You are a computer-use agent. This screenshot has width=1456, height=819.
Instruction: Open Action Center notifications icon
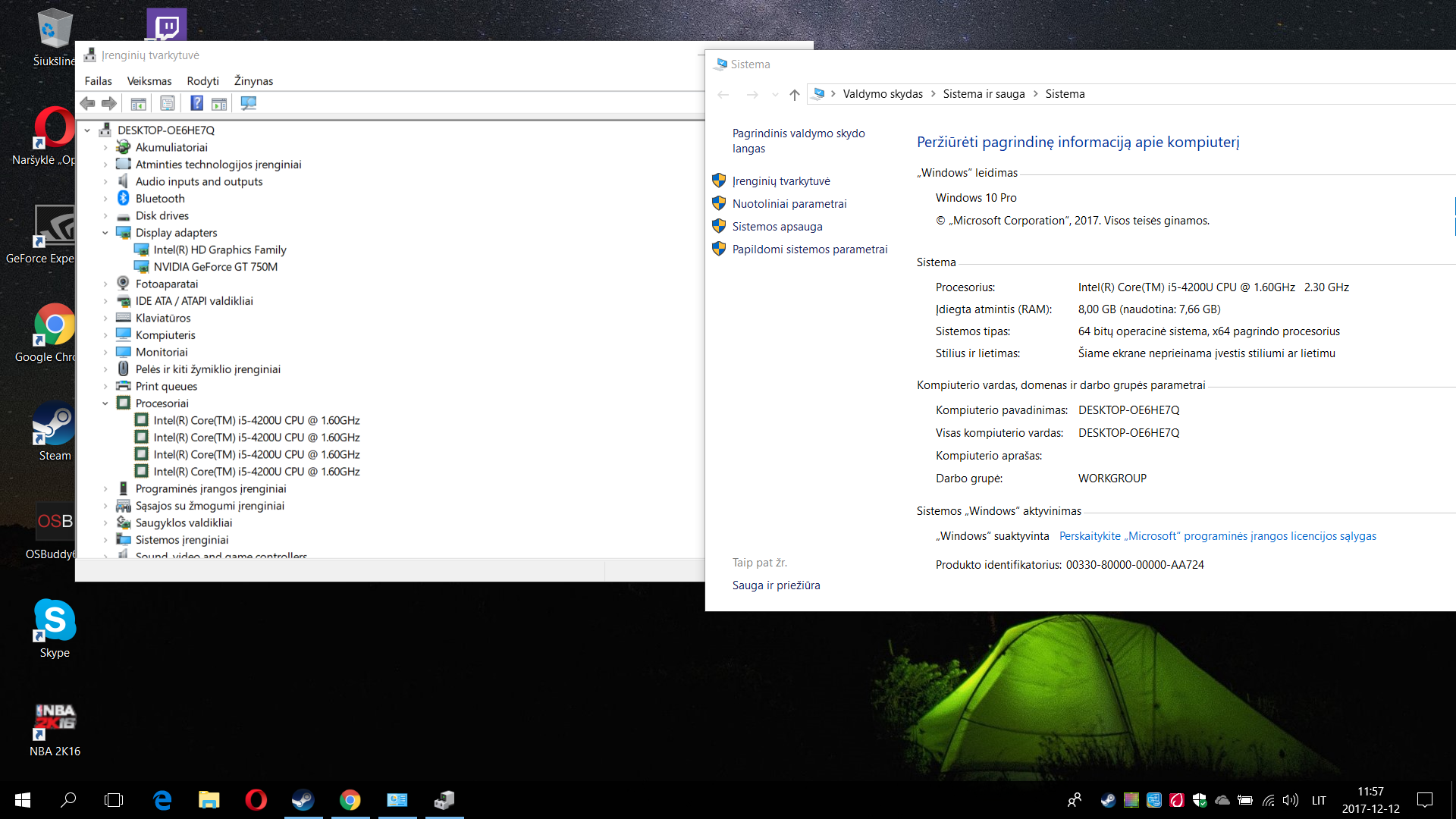coord(1425,800)
